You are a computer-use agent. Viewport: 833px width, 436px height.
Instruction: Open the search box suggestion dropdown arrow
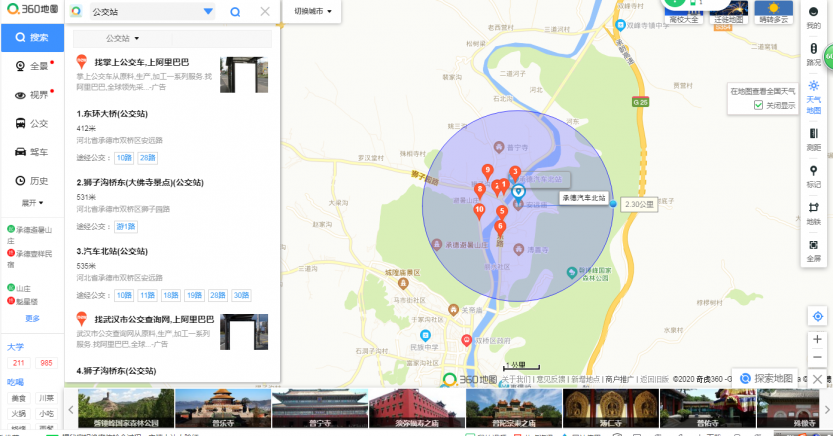208,12
